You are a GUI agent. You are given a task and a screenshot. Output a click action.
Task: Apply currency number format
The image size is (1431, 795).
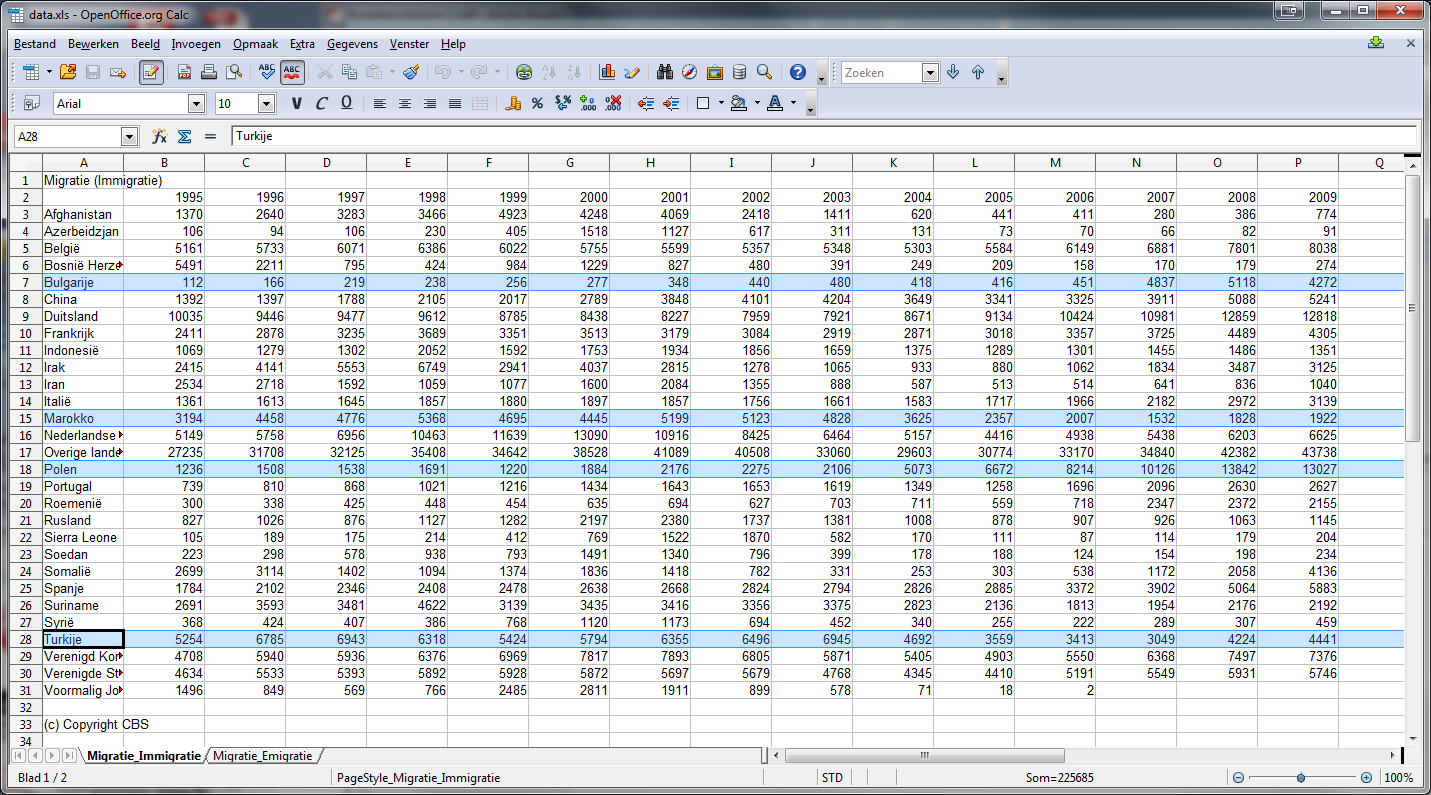(x=513, y=103)
